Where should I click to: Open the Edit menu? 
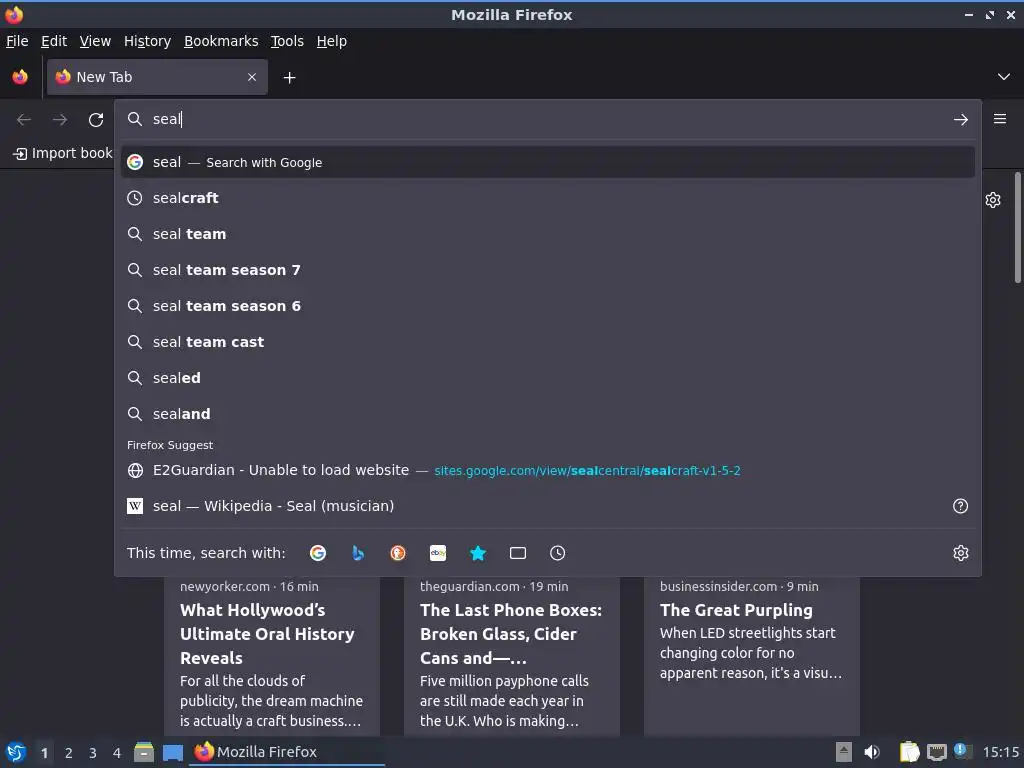(54, 41)
